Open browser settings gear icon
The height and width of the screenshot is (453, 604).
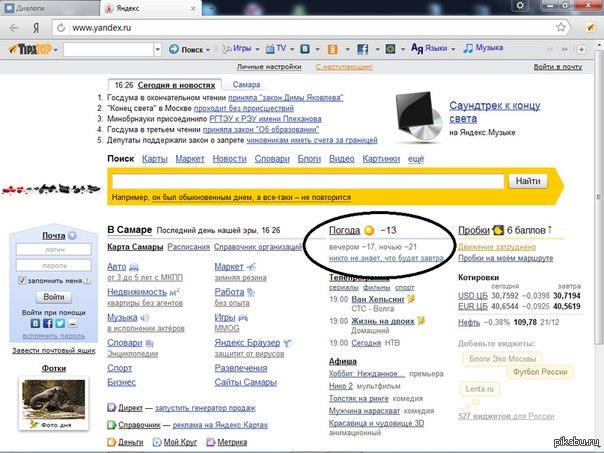coord(520,5)
